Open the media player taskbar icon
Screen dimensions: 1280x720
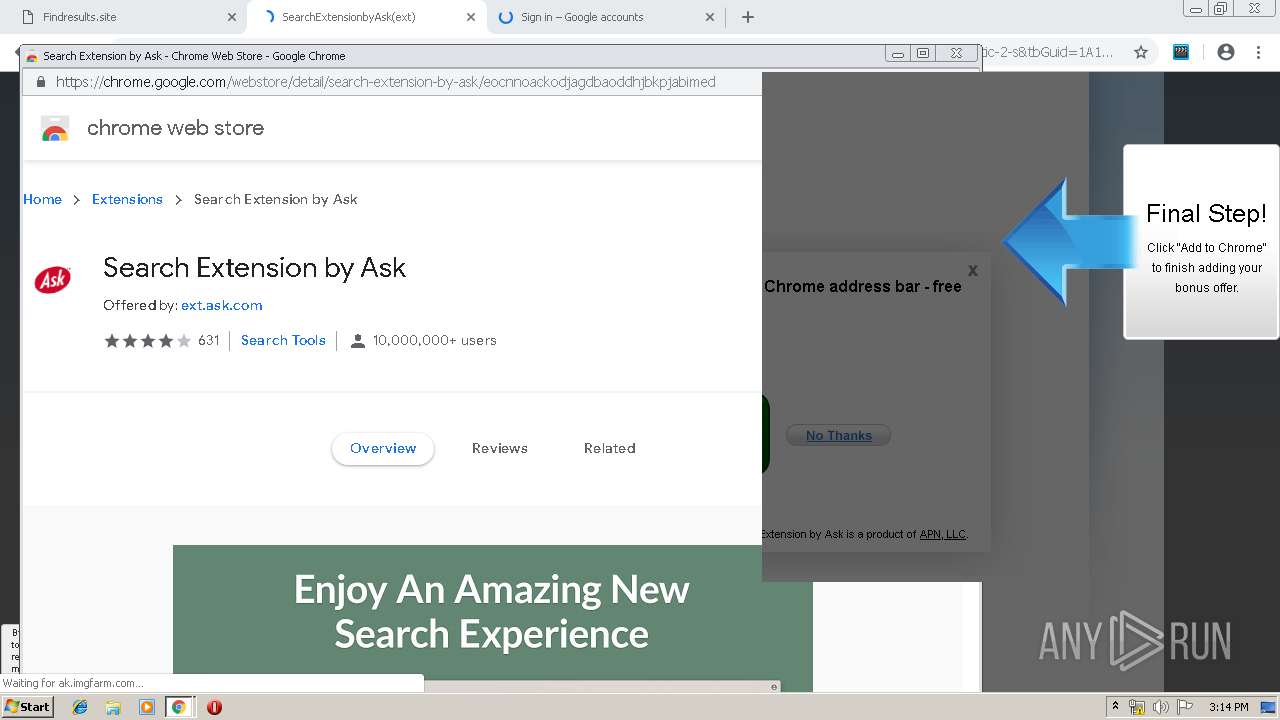tap(147, 707)
